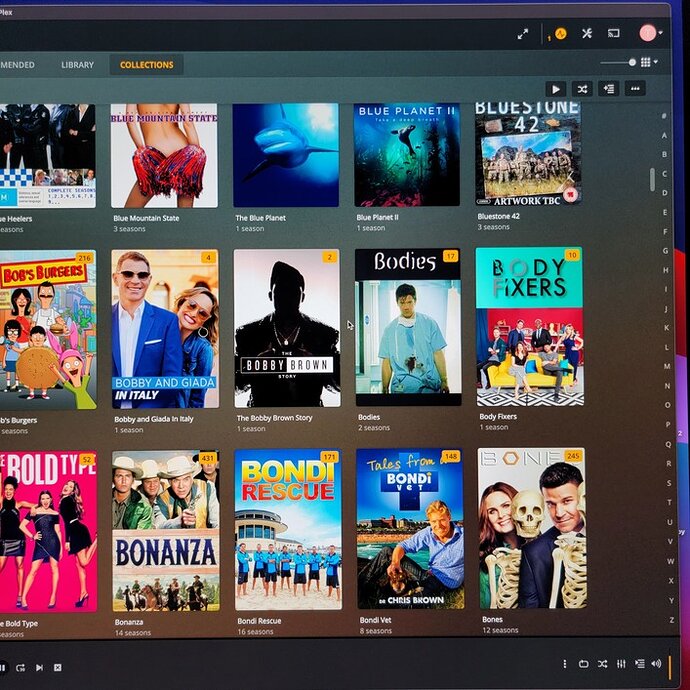Screen dimensions: 690x690
Task: Open player bar vertical dots menu
Action: [565, 664]
